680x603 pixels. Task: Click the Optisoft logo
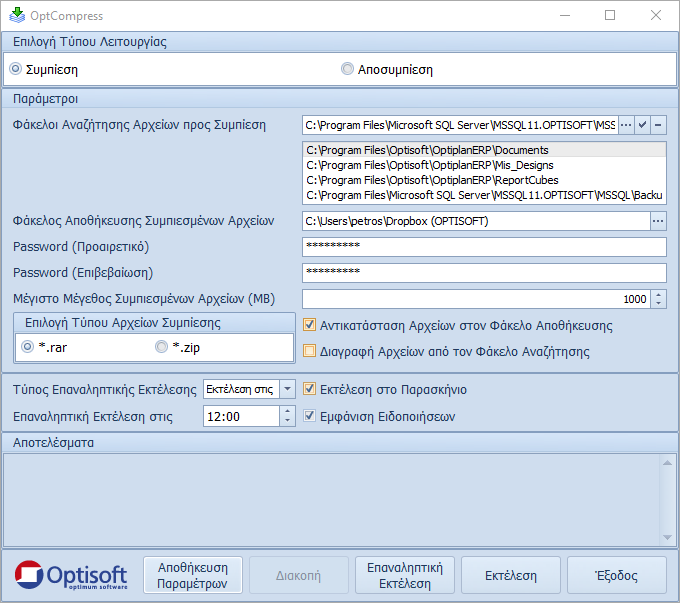pos(71,576)
